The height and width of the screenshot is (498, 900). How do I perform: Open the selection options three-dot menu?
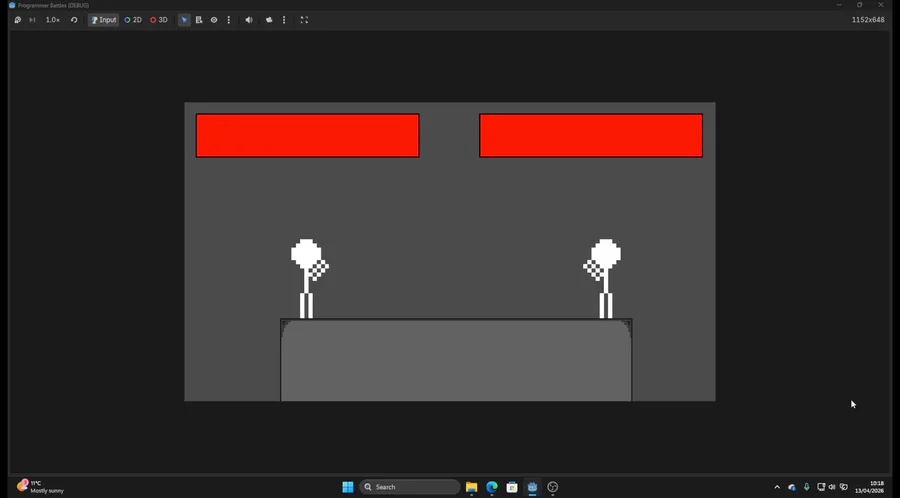228,20
